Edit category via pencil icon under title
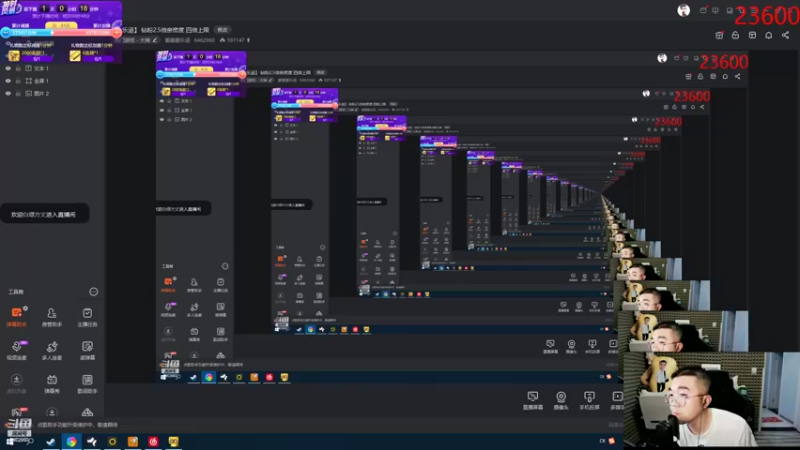This screenshot has height=450, width=800. 155,40
